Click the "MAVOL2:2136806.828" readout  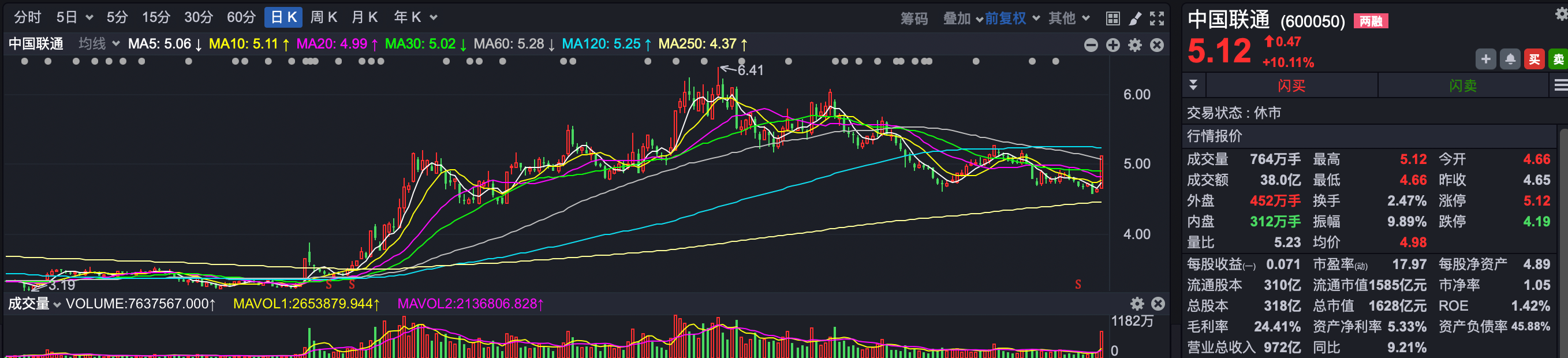click(467, 304)
